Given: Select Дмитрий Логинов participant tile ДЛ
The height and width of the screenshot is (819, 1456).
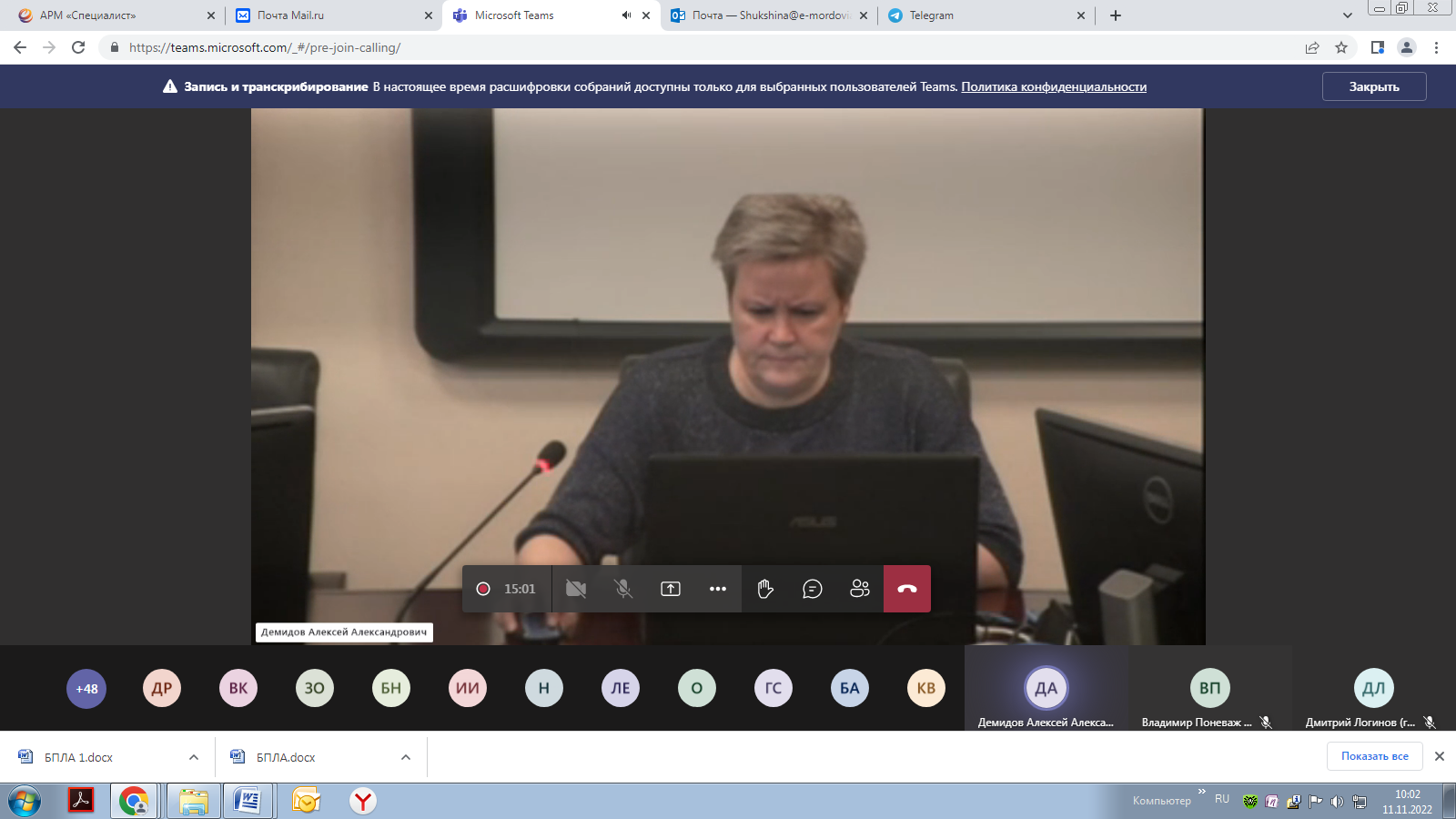Looking at the screenshot, I should [1374, 689].
